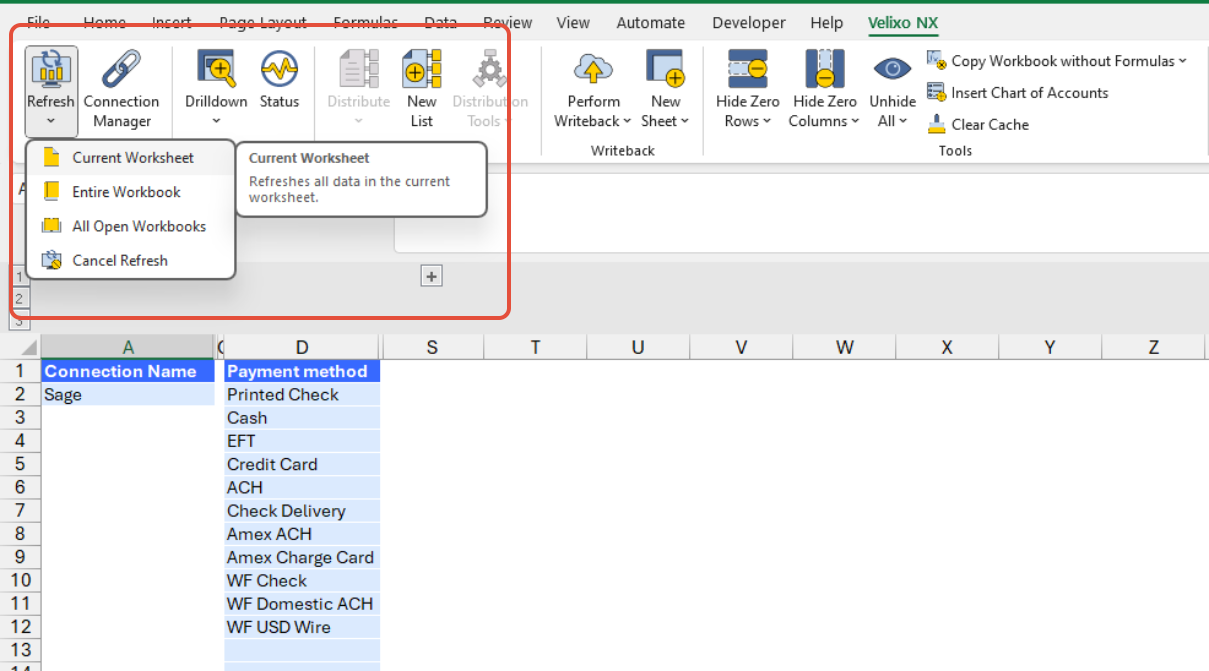Select Current Worksheet from the Refresh menu
Viewport: 1209px width, 671px height.
click(x=131, y=158)
